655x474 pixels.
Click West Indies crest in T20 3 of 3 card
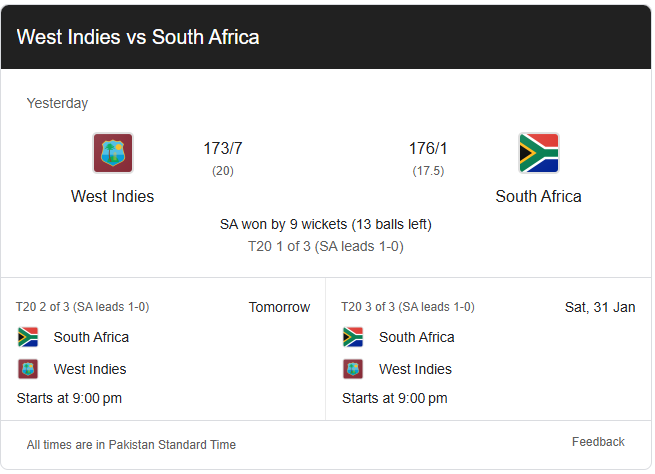pyautogui.click(x=353, y=369)
